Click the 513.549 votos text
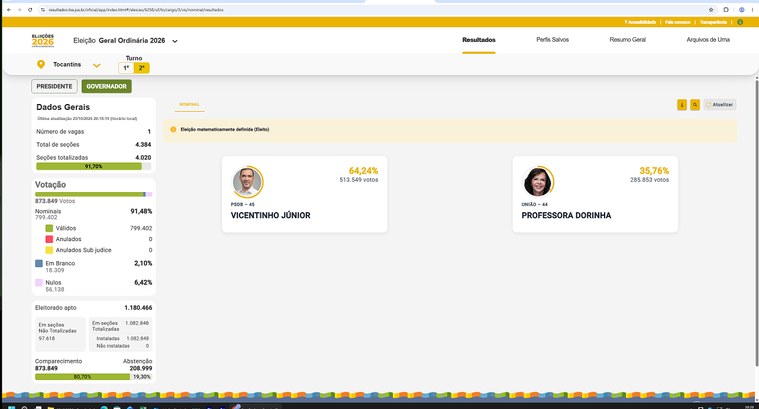The height and width of the screenshot is (409, 759). tap(359, 180)
